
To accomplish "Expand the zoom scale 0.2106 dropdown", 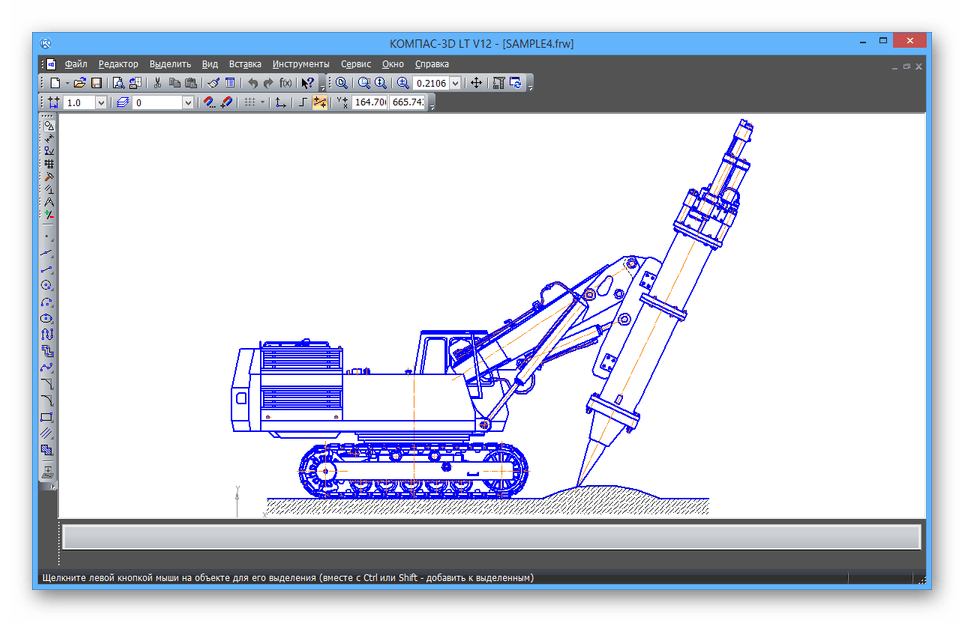I will click(x=456, y=83).
